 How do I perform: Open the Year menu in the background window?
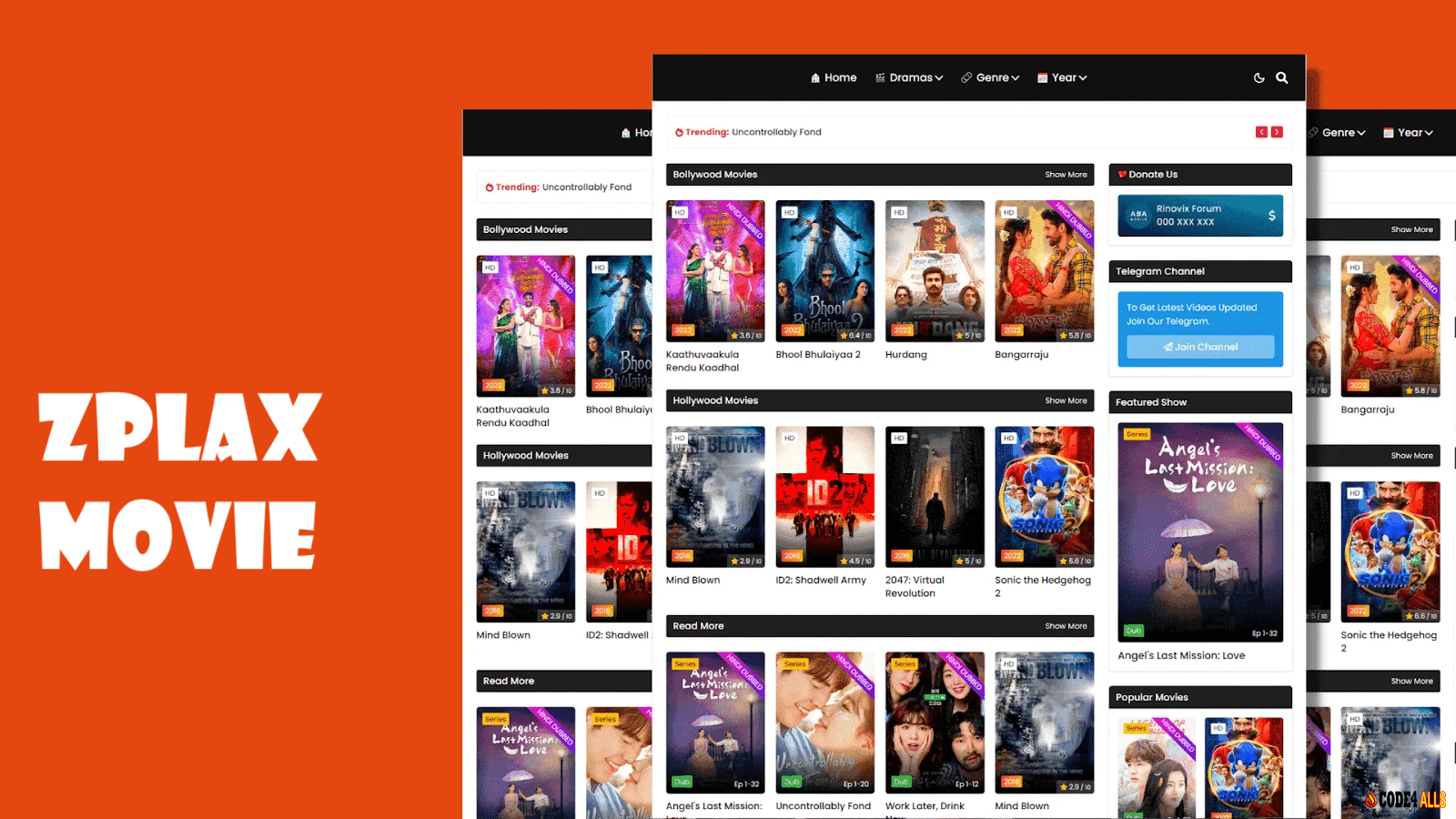tap(1408, 133)
